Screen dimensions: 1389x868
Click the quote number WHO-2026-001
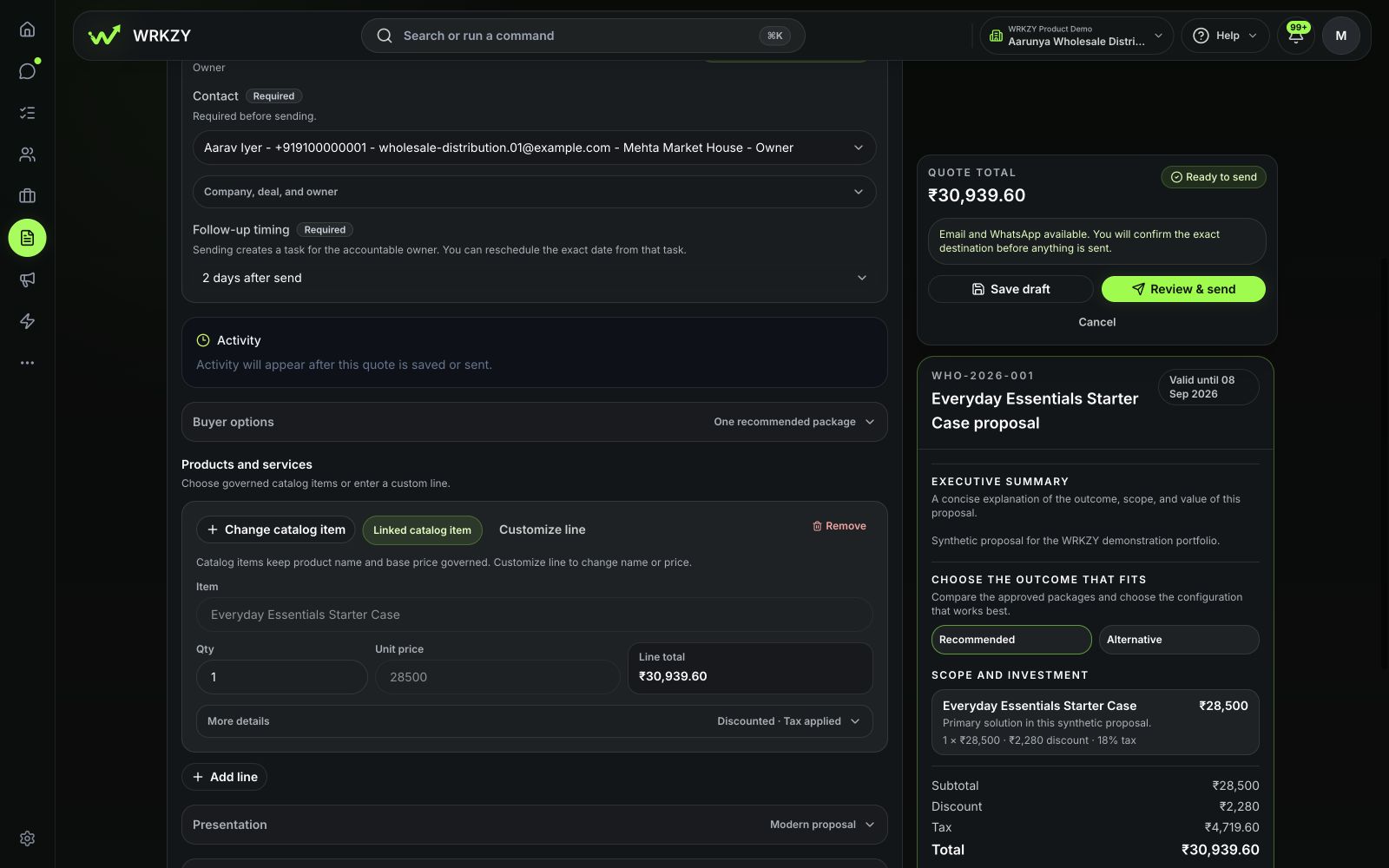pos(983,376)
